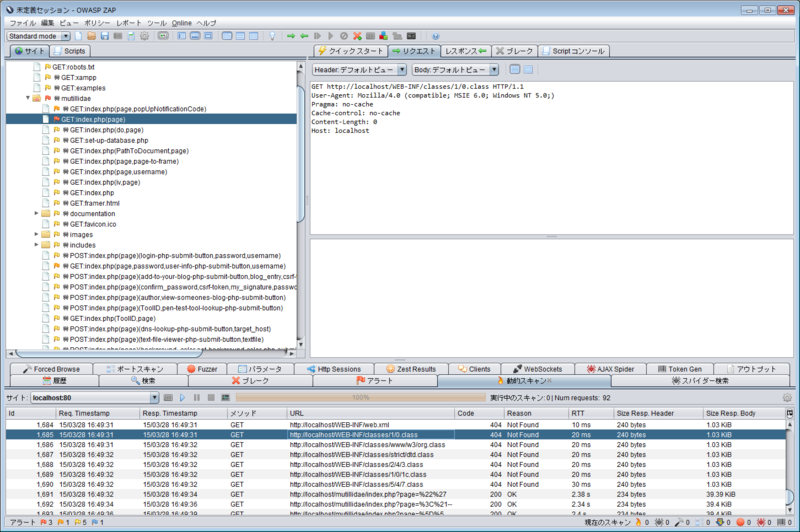This screenshot has width=800, height=532.
Task: Open Session Properties clipboard icon
Action: [131, 36]
